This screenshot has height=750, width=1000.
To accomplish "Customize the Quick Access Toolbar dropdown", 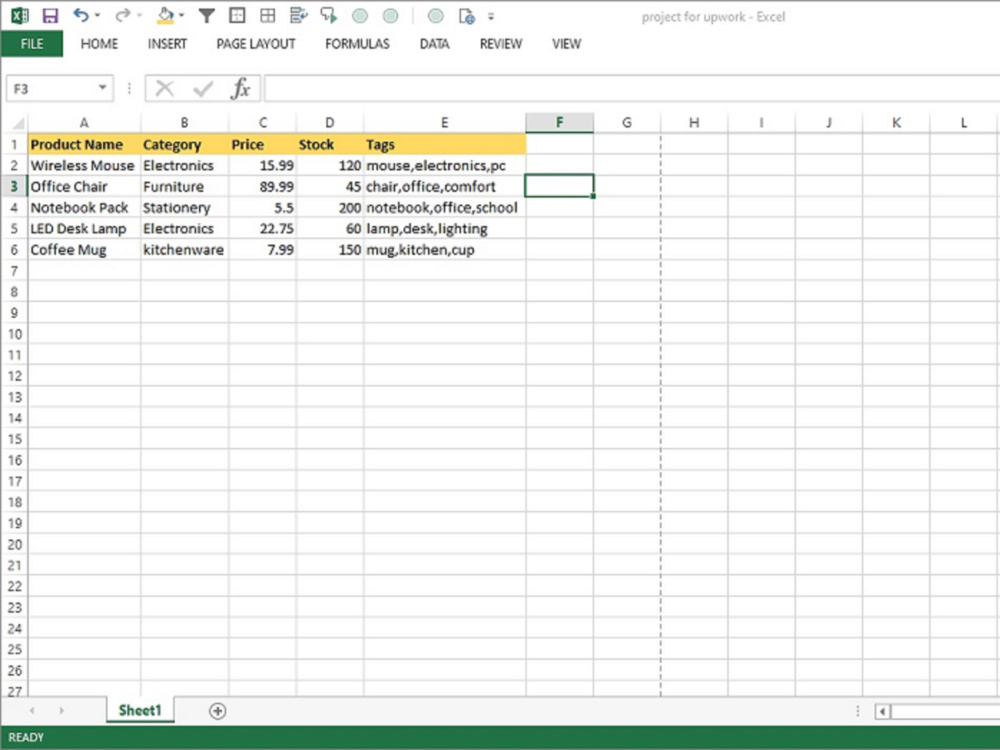I will pyautogui.click(x=491, y=17).
